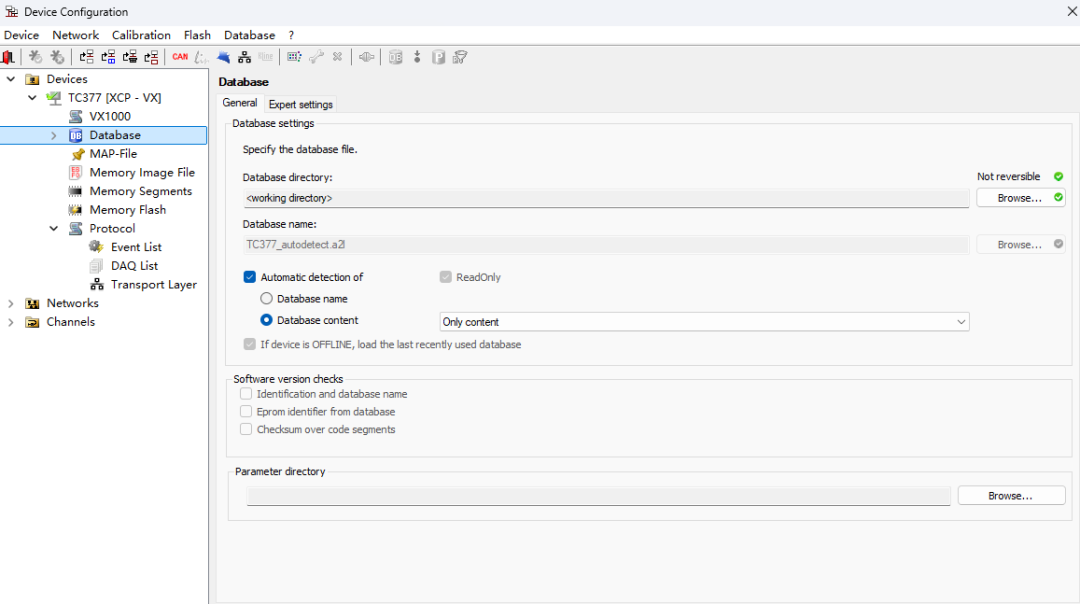The image size is (1080, 604).
Task: Click the grayed-out X toolbar icon
Action: [x=338, y=57]
